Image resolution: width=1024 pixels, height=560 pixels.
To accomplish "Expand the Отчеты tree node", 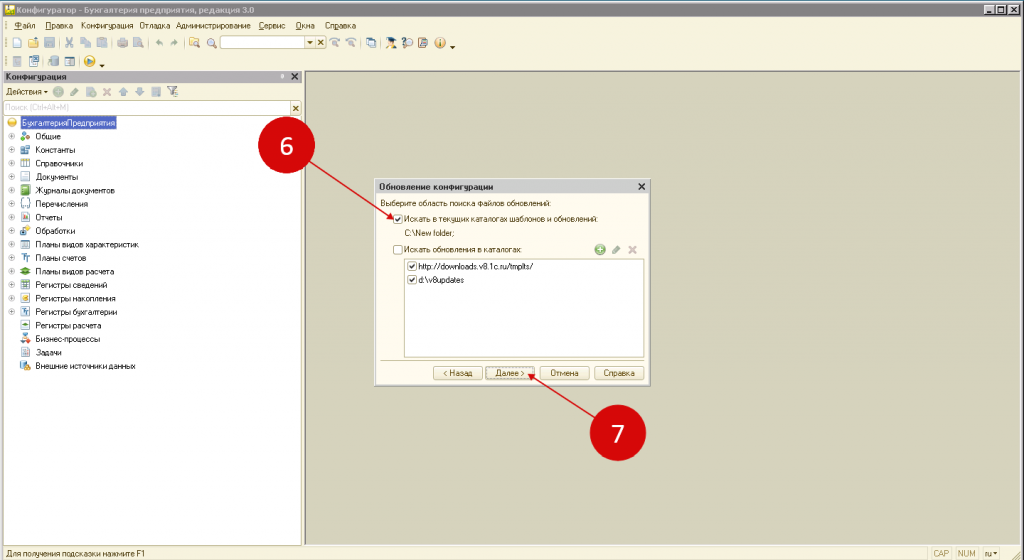I will point(11,217).
